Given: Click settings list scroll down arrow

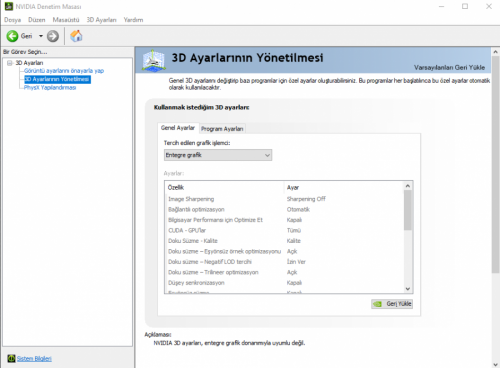Looking at the screenshot, I should click(x=408, y=289).
